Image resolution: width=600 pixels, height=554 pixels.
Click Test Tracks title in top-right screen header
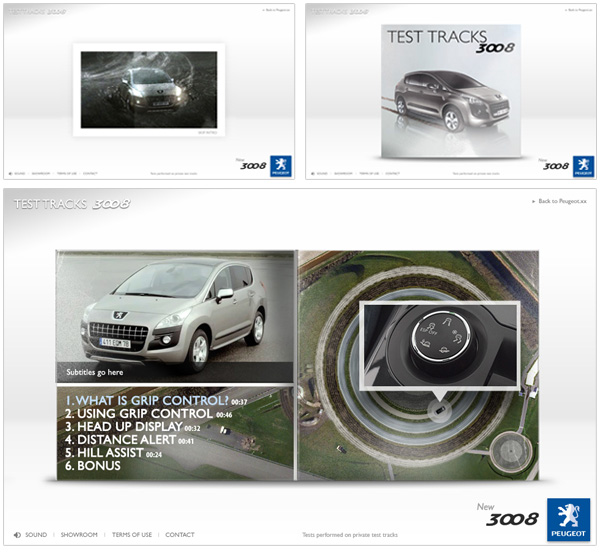(339, 12)
